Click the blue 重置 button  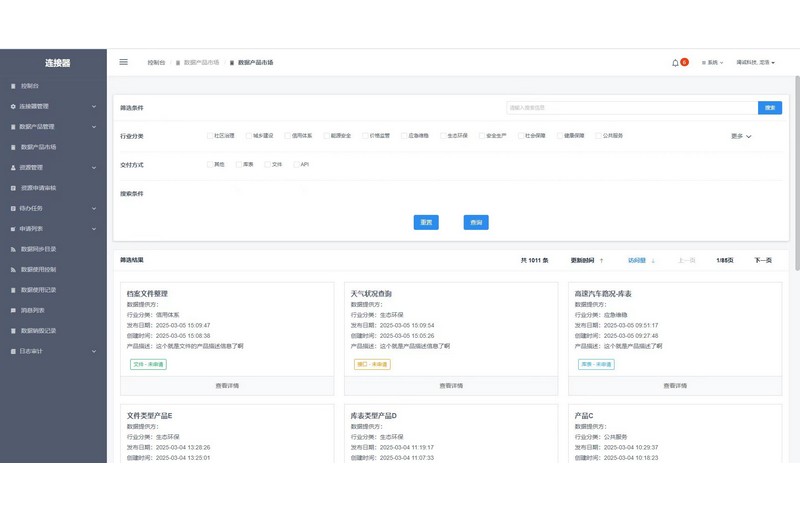(x=426, y=222)
